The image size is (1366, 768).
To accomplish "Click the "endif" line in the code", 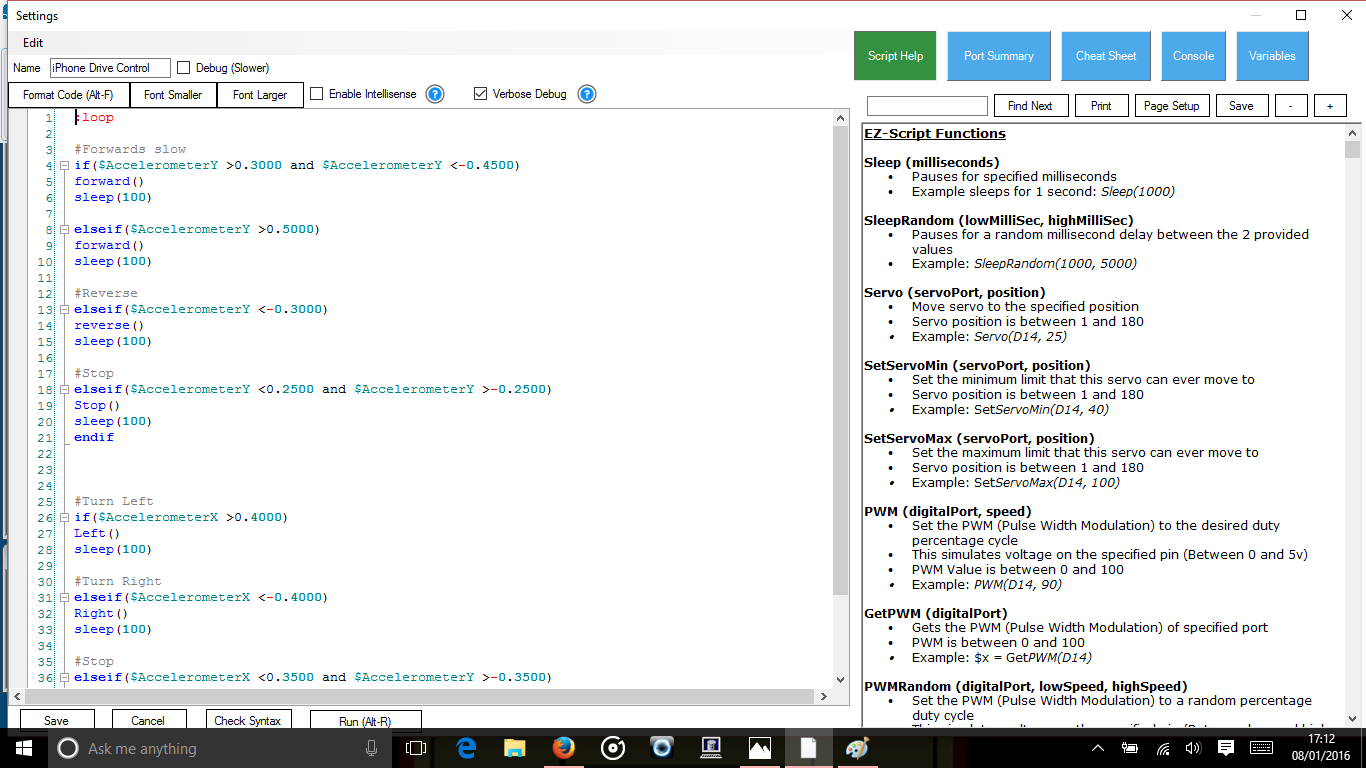I will [x=94, y=437].
